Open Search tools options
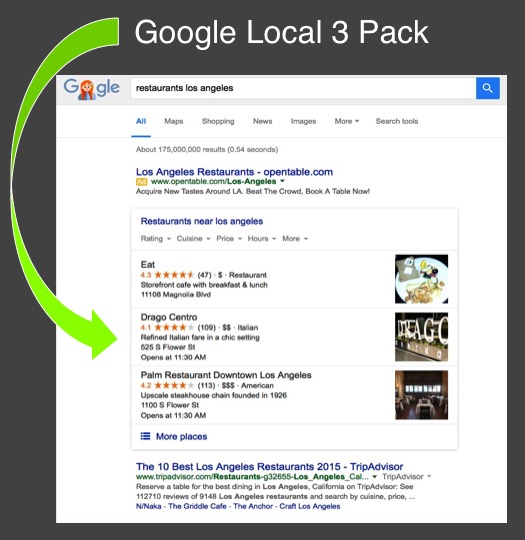This screenshot has width=525, height=540. click(397, 121)
